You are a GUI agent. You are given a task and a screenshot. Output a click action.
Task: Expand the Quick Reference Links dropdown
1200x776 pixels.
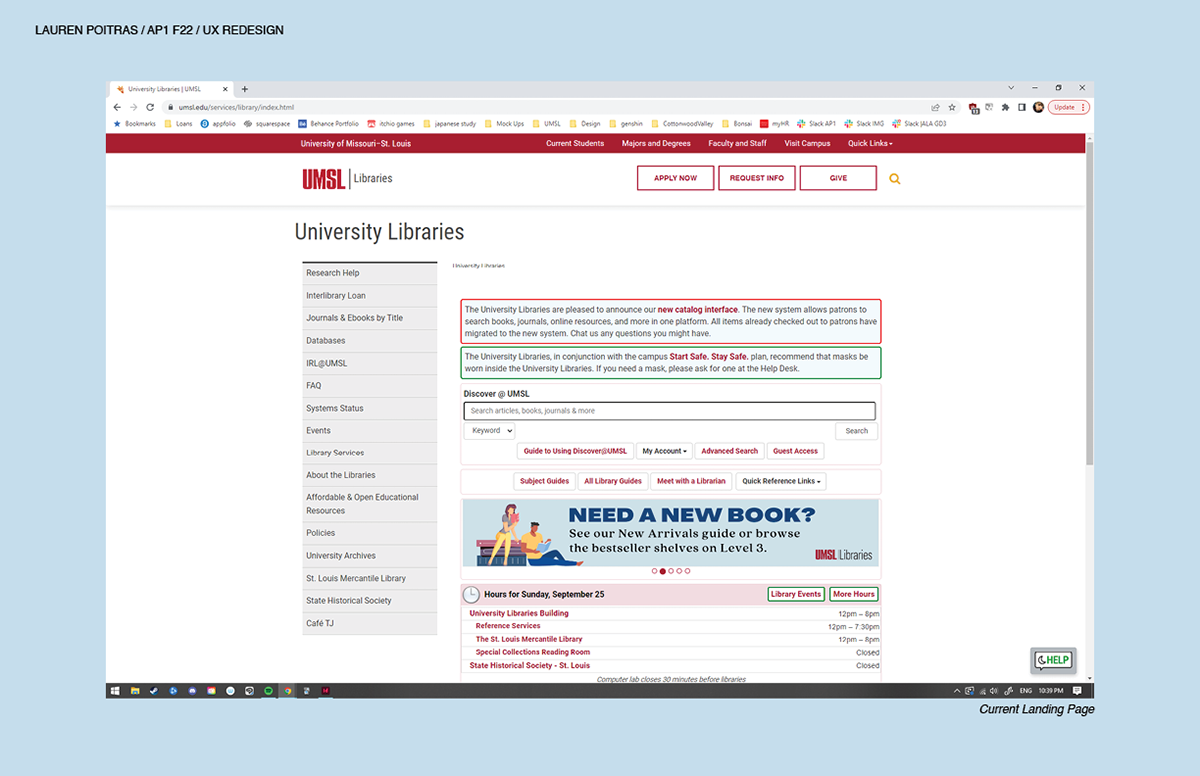(782, 481)
